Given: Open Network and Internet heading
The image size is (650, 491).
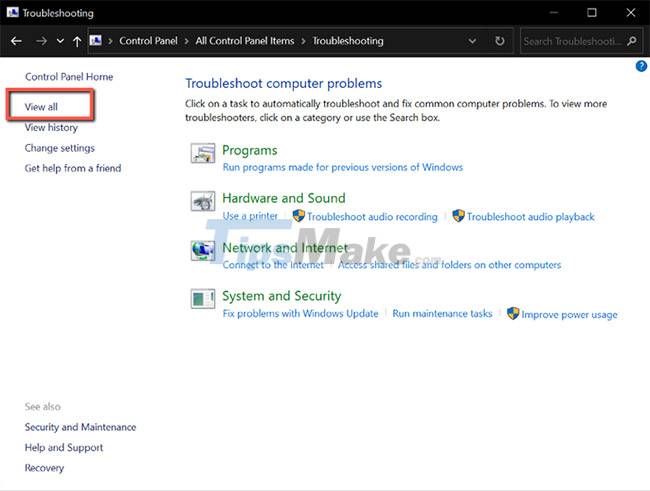Looking at the screenshot, I should (x=285, y=248).
